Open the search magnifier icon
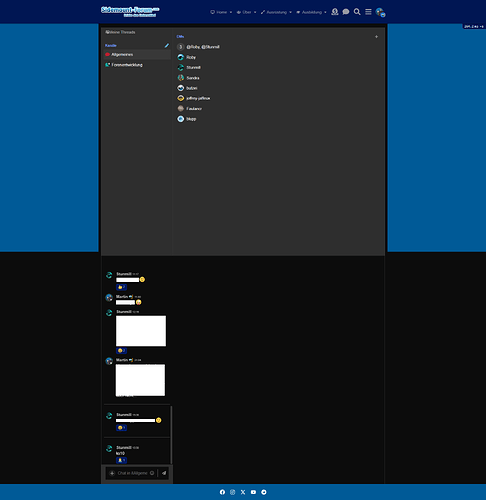Image resolution: width=486 pixels, height=500 pixels. (x=357, y=12)
